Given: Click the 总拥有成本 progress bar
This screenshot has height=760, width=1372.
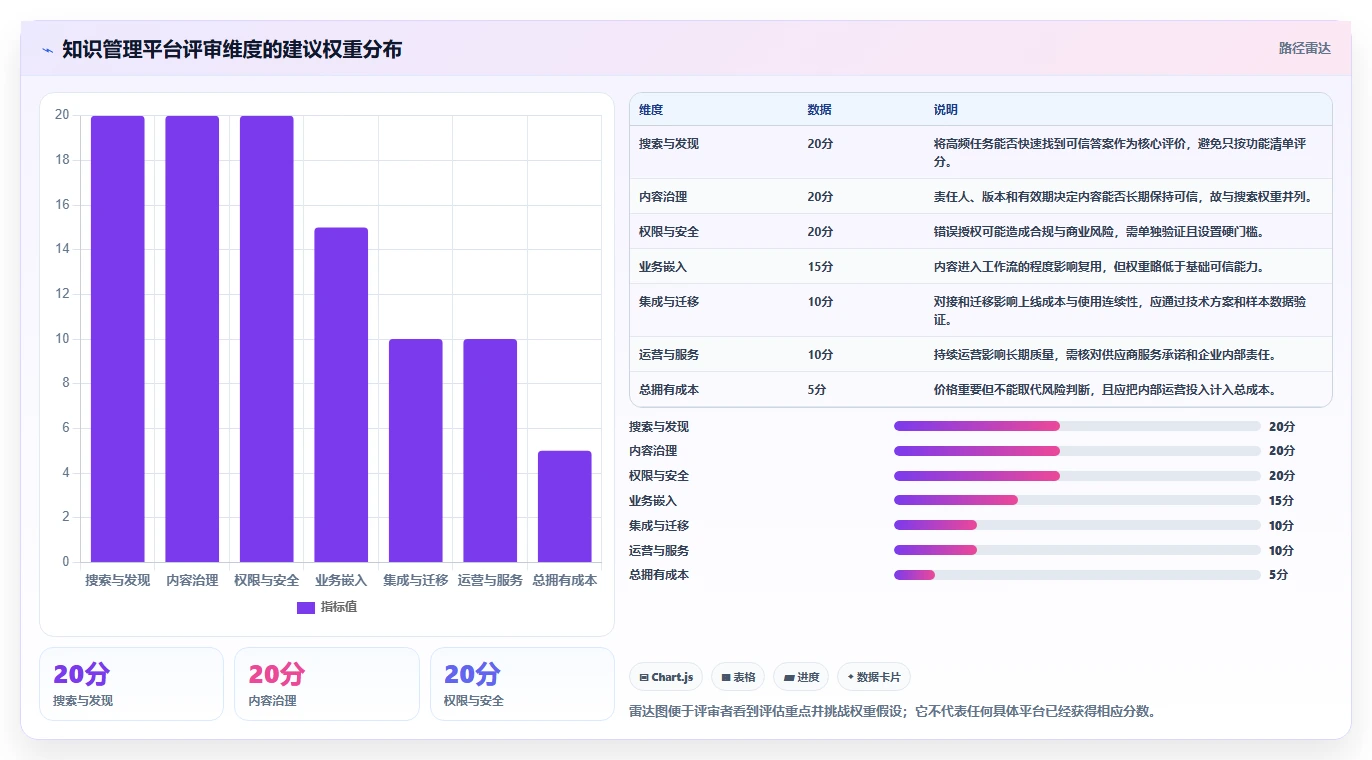Looking at the screenshot, I should click(1077, 575).
